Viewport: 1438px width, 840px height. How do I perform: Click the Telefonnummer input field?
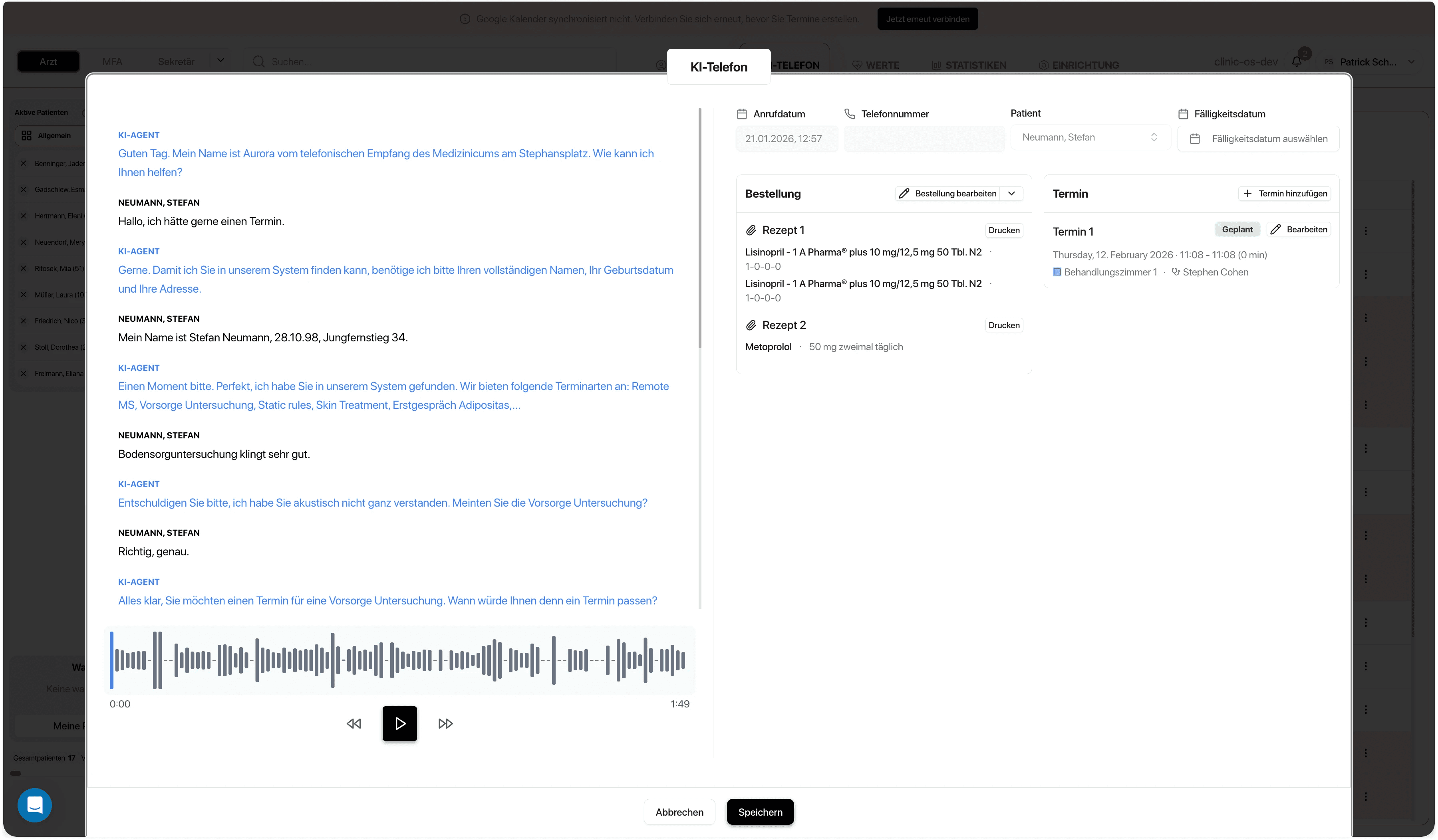pos(924,139)
